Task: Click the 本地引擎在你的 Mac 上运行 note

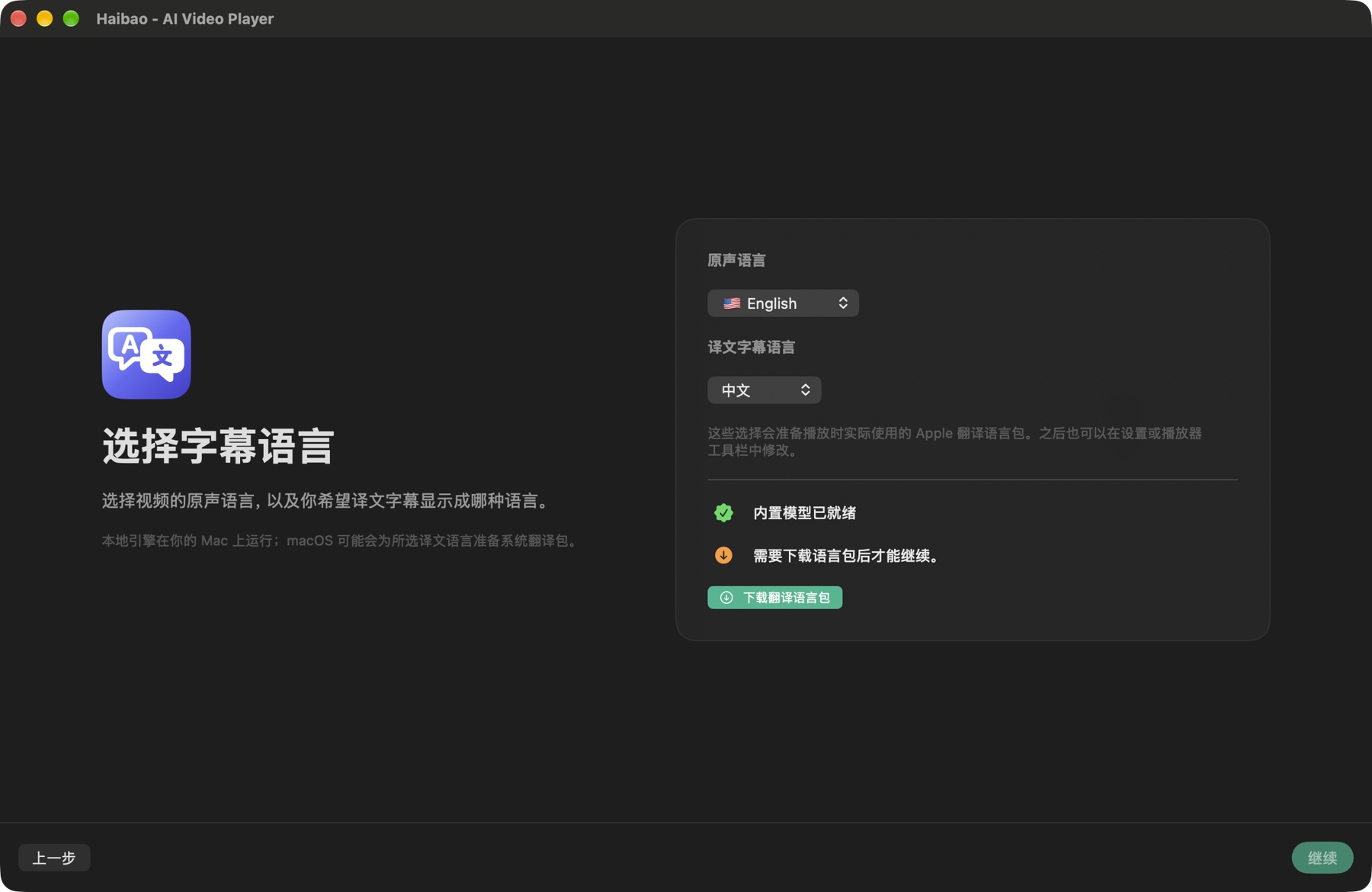Action: coord(341,541)
